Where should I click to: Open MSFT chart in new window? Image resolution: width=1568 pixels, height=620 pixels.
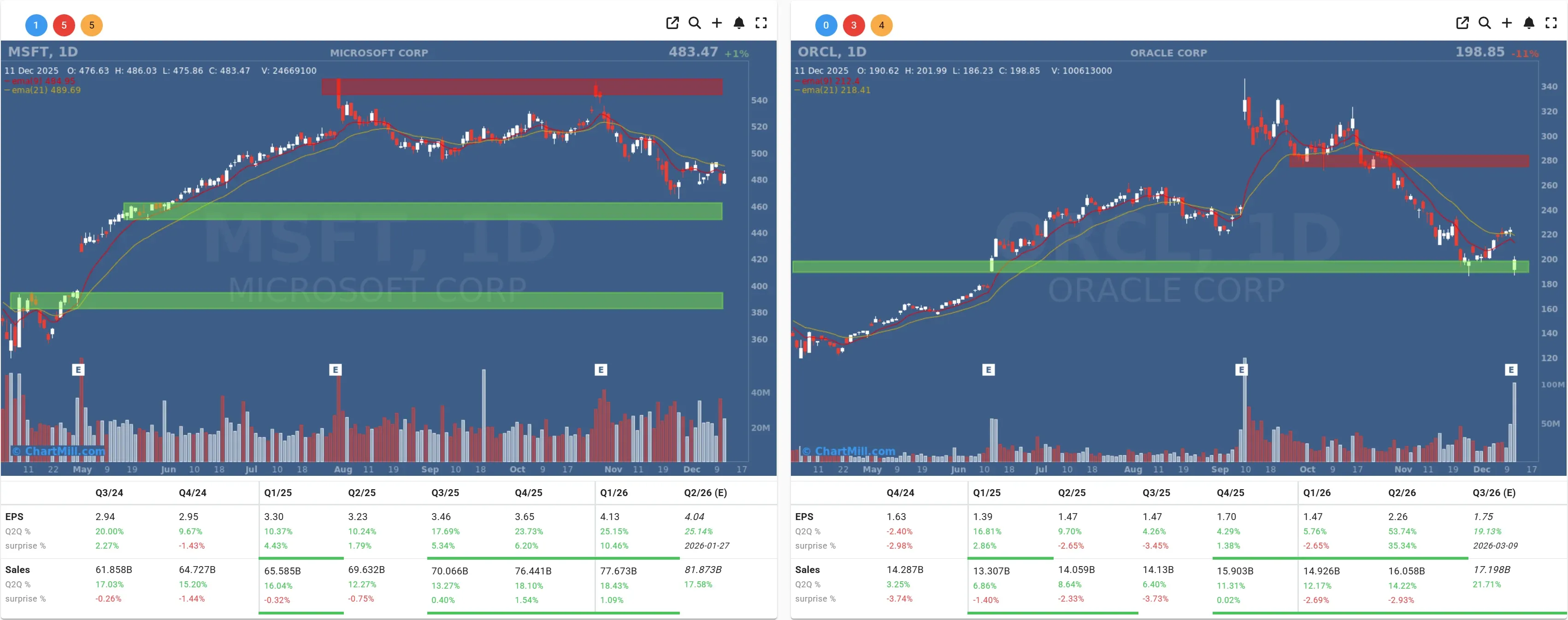pyautogui.click(x=672, y=23)
